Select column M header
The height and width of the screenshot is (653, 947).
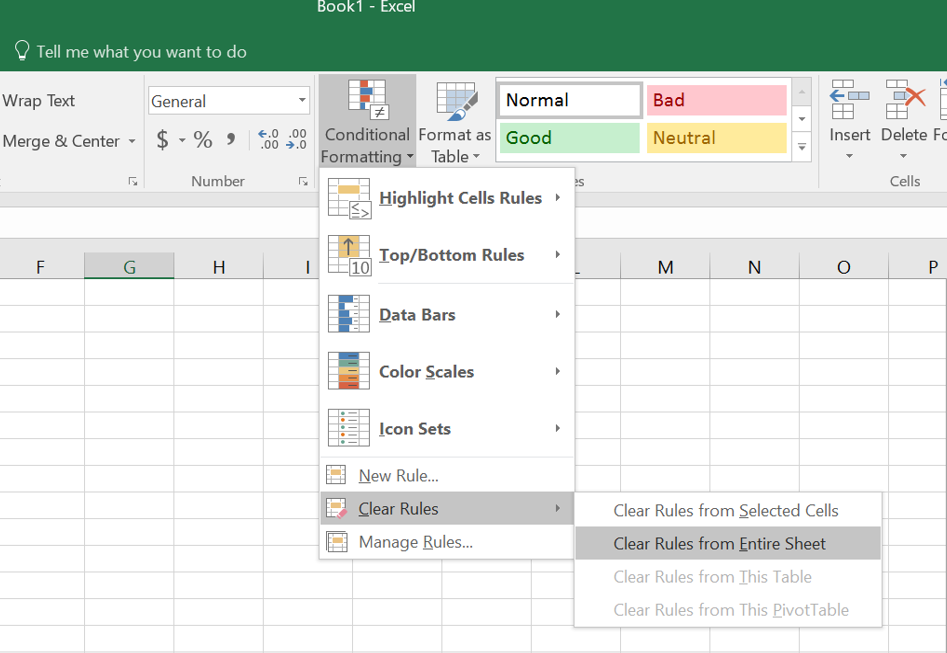[665, 266]
